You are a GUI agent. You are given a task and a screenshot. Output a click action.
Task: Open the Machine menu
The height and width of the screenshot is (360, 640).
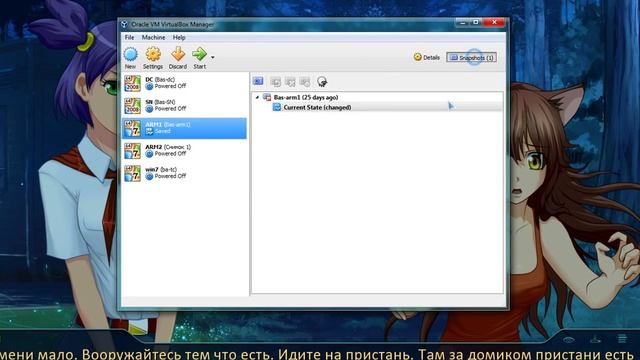click(153, 37)
